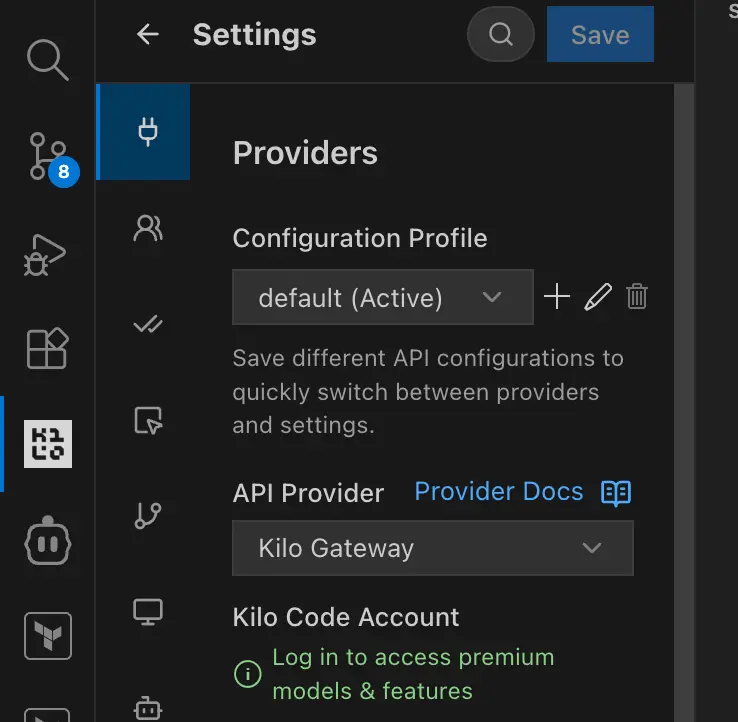738x722 pixels.
Task: Save the settings changes
Action: coord(600,34)
